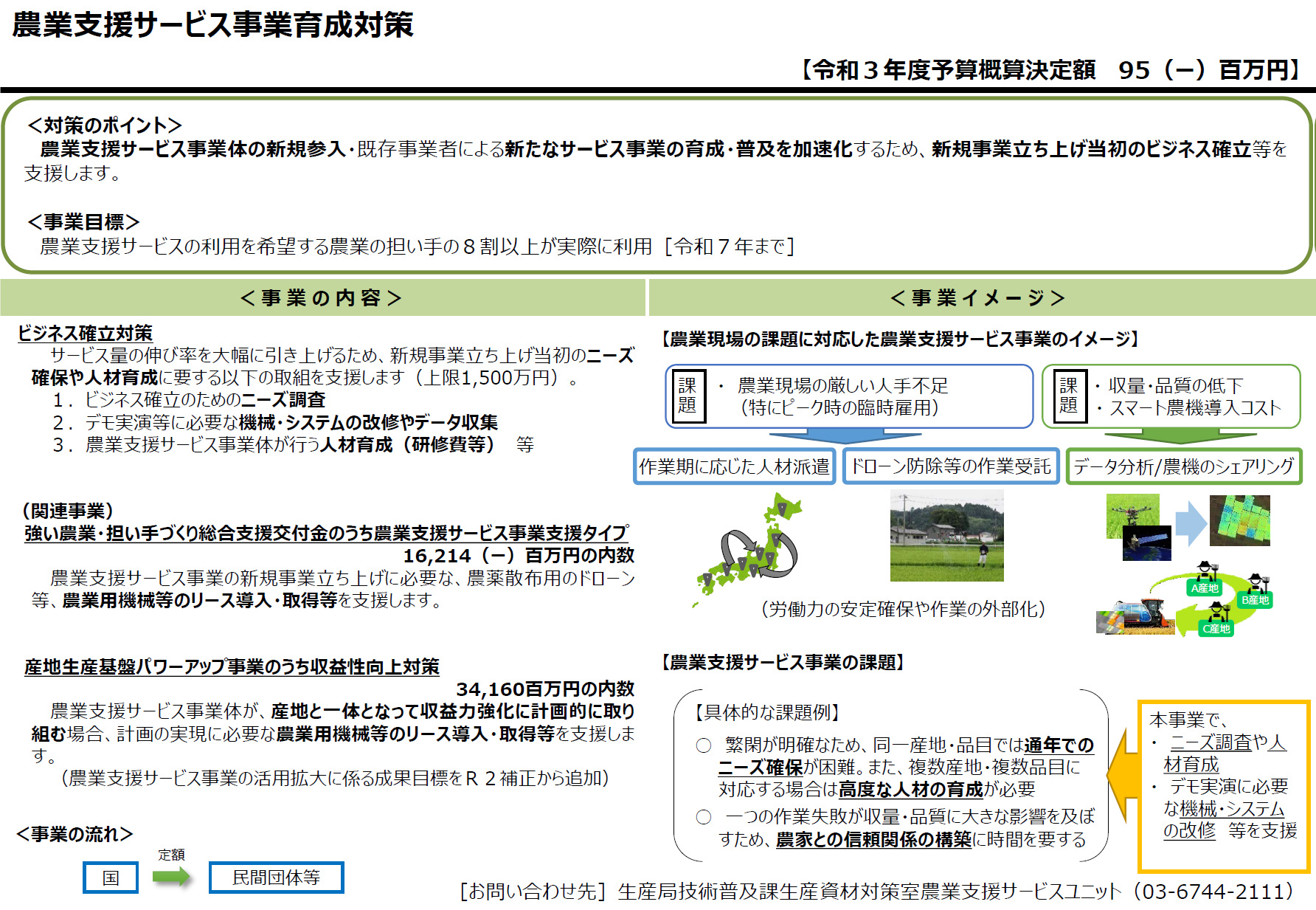
Task: Click the circle bullet before 繁閑が明確なため
Action: tap(704, 745)
